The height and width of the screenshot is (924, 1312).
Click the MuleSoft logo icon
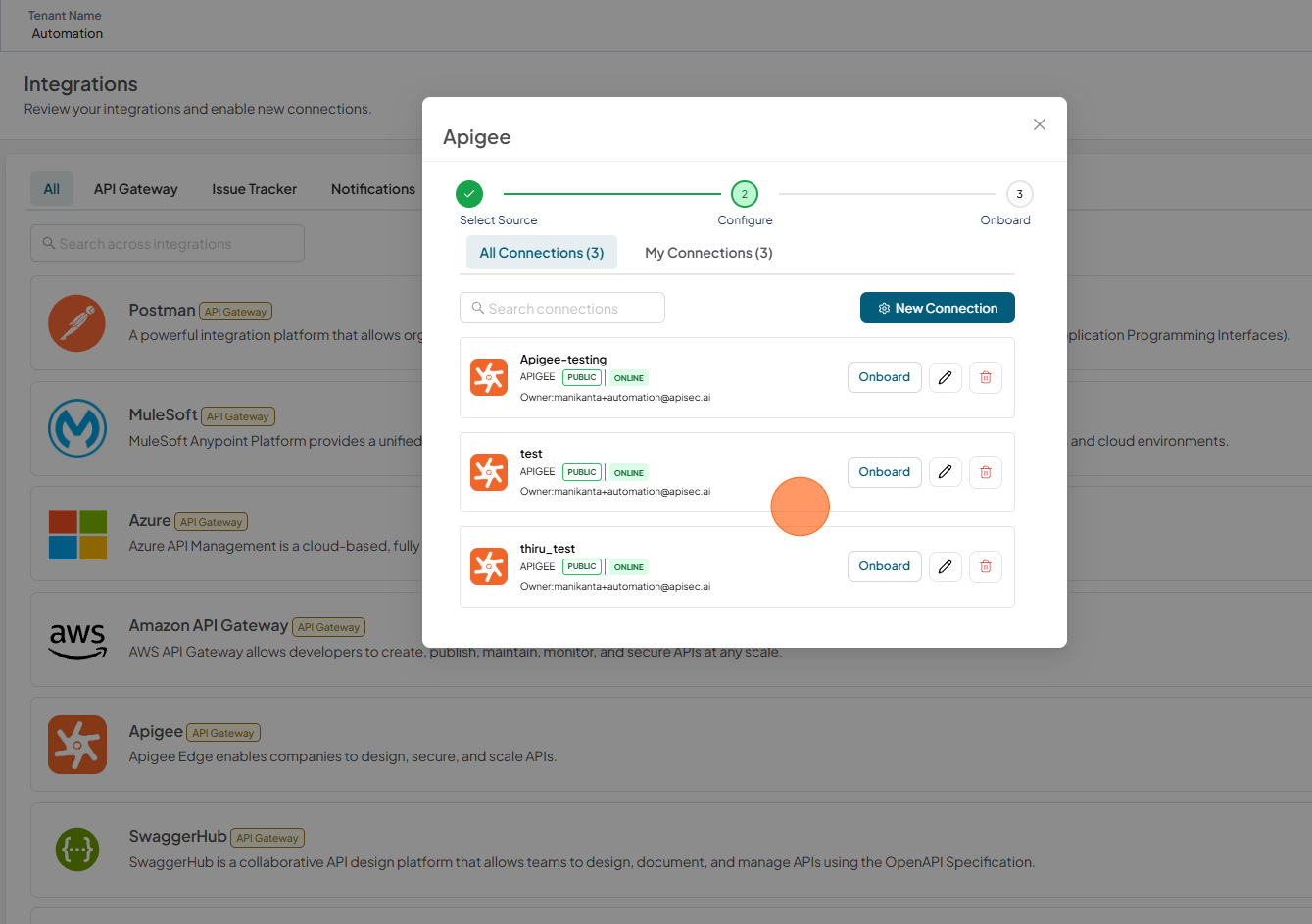coord(77,428)
